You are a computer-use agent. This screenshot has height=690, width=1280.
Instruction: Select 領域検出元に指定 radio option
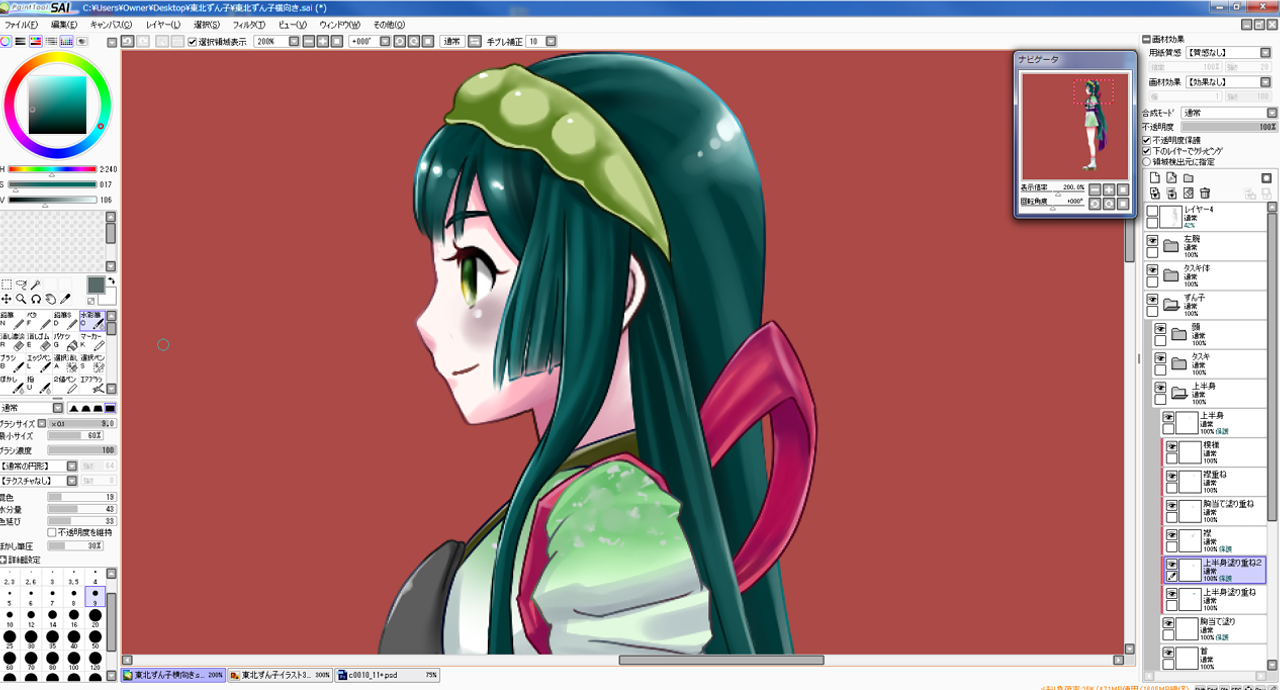click(x=1147, y=160)
